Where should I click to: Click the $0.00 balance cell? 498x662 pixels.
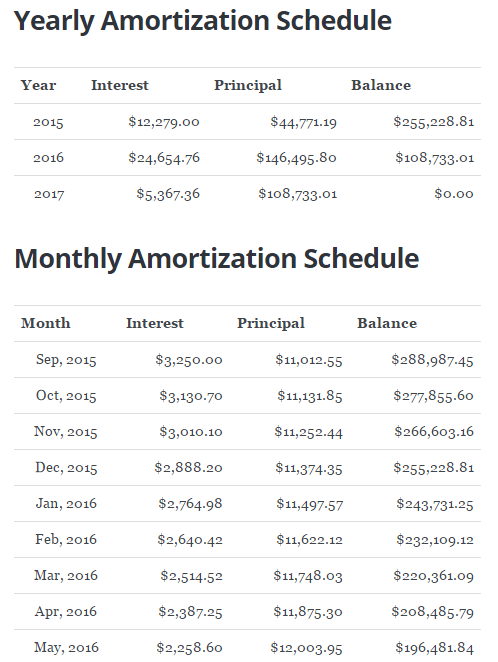[454, 194]
